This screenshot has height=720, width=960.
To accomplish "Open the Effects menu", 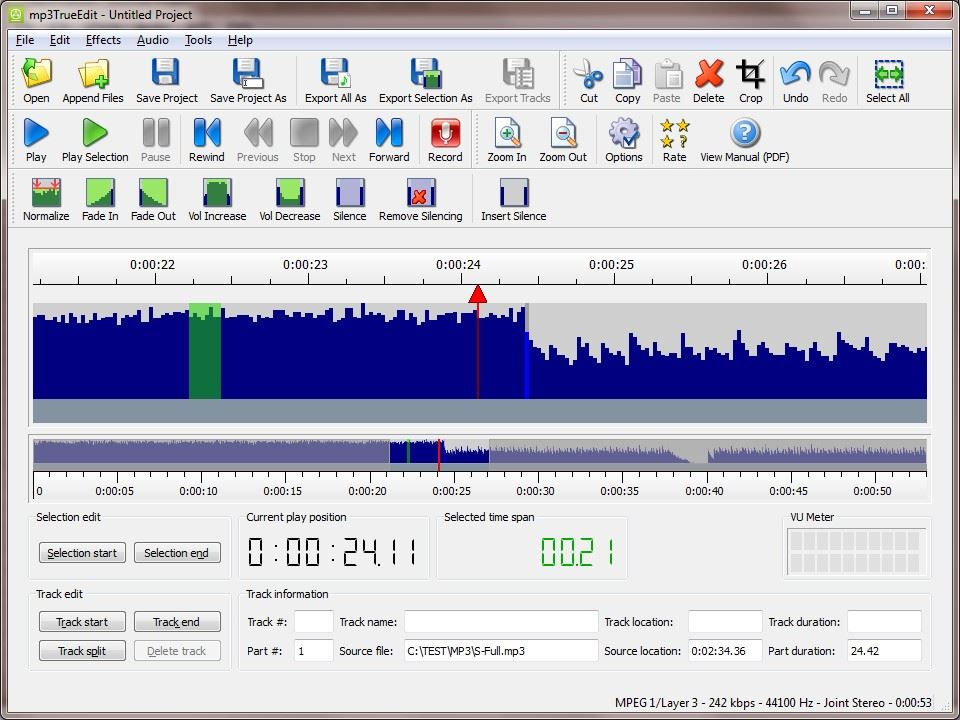I will [103, 40].
